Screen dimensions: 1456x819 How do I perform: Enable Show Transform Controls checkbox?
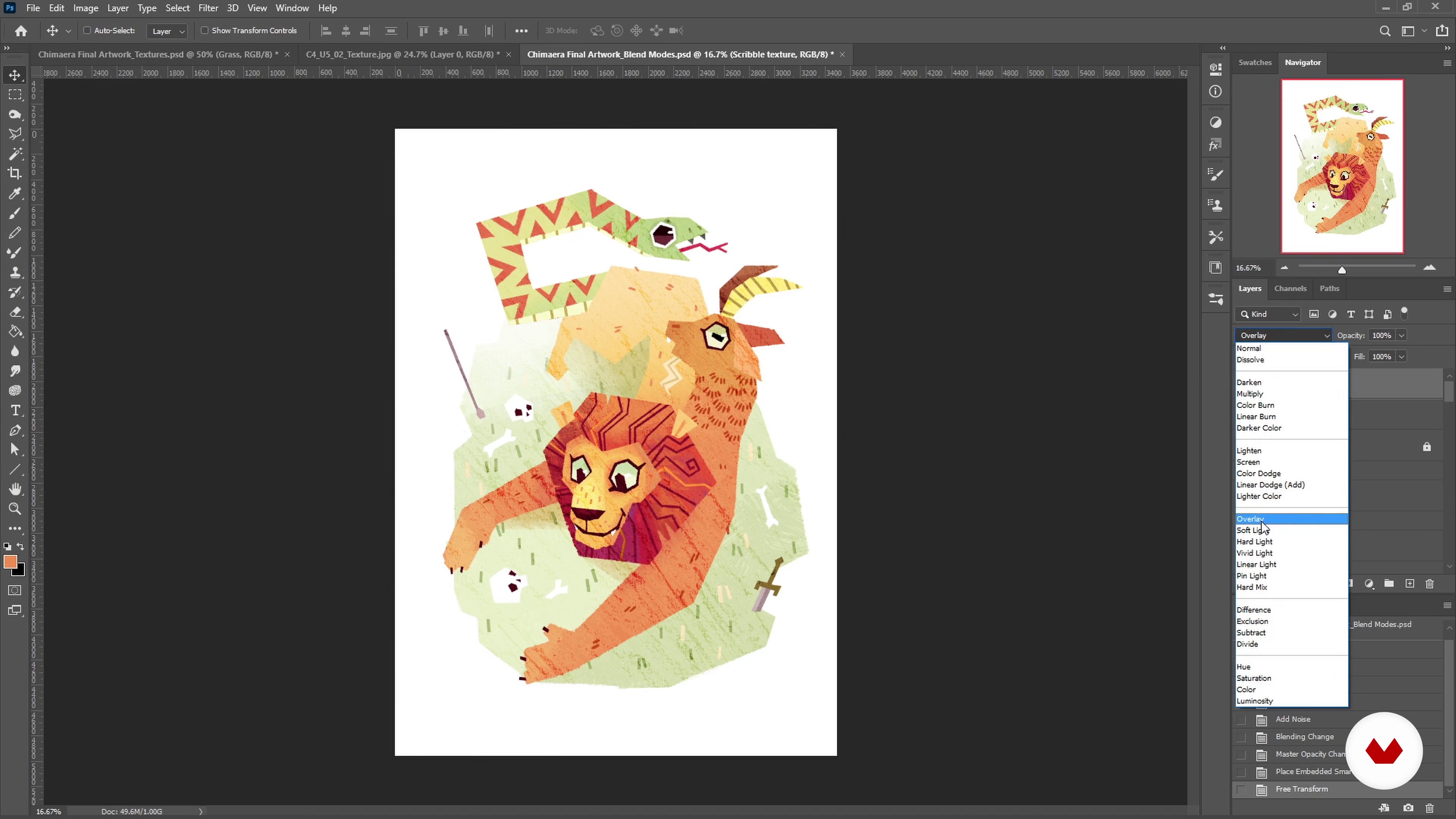click(205, 30)
